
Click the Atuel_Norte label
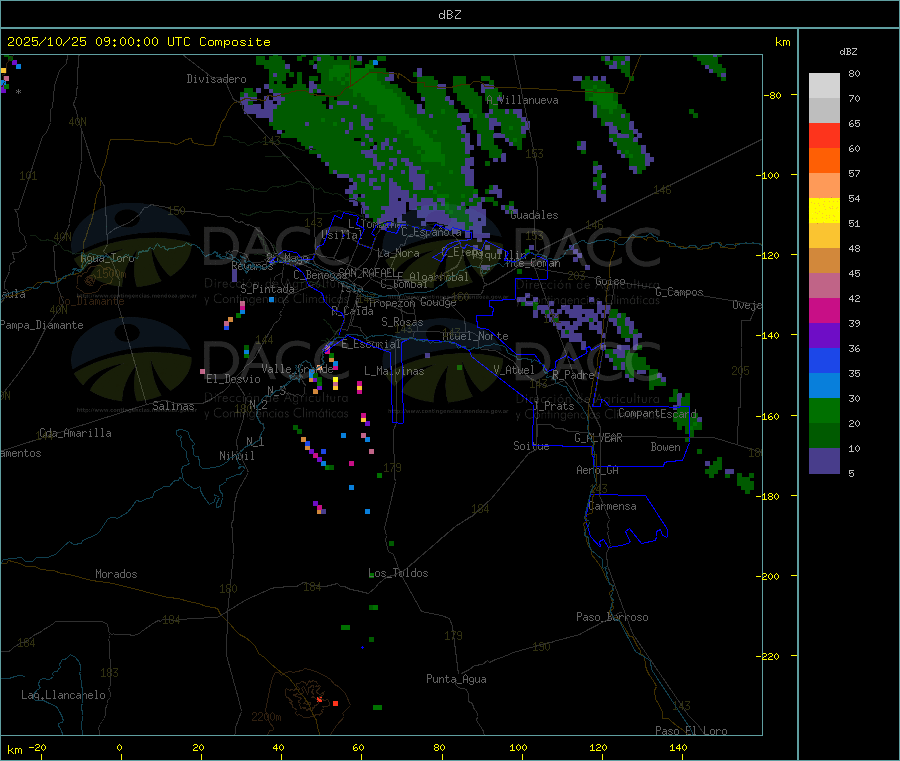tap(475, 336)
